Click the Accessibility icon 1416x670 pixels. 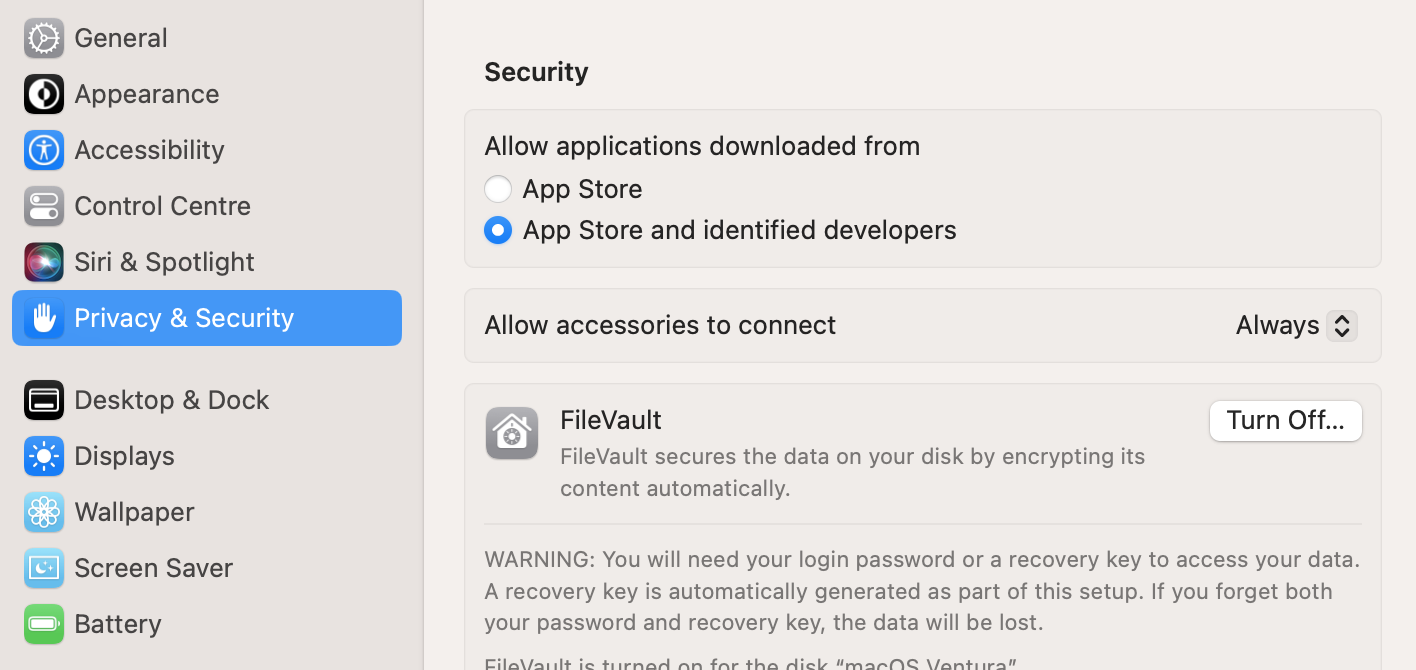(x=44, y=150)
